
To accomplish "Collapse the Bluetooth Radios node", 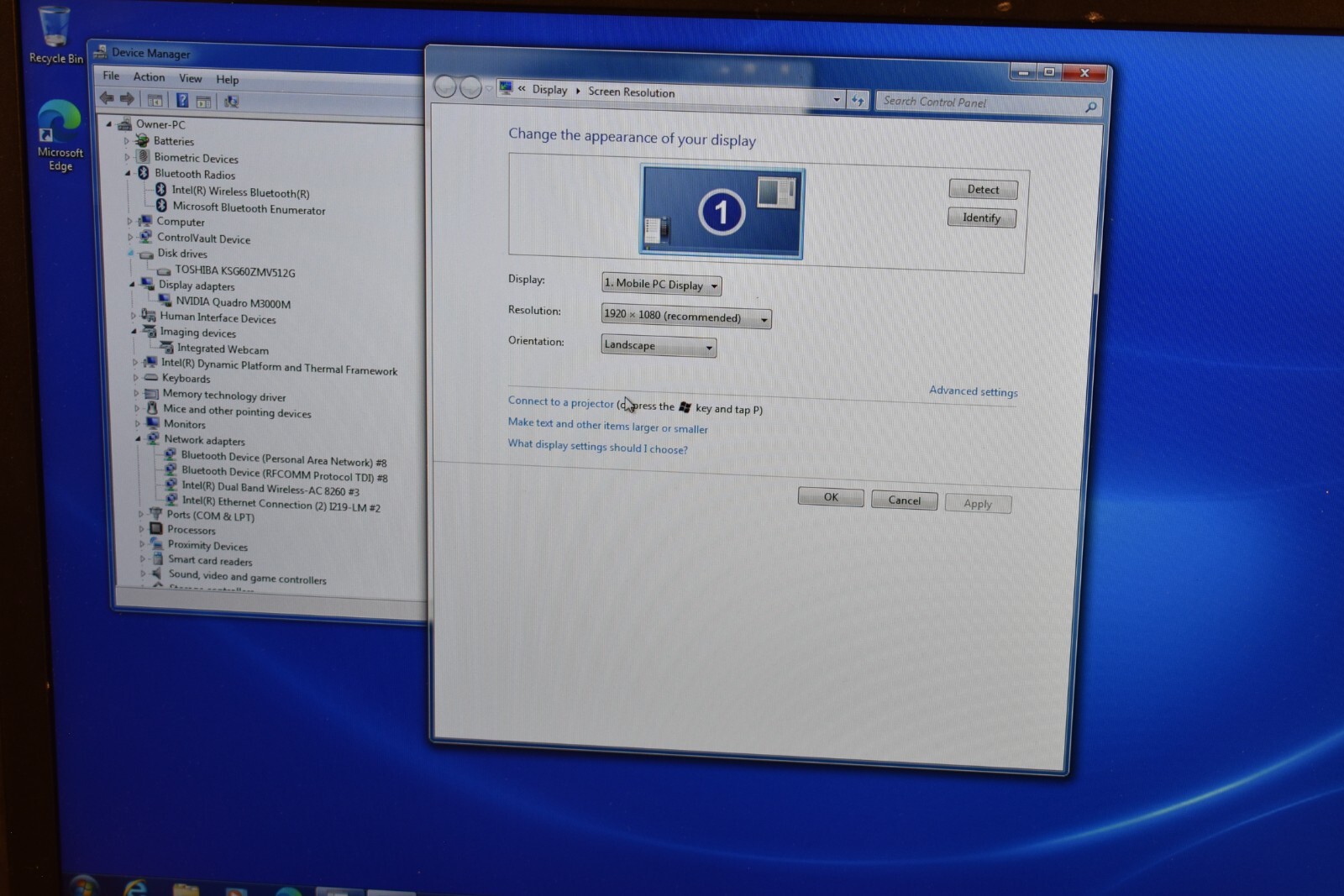I will click(129, 173).
